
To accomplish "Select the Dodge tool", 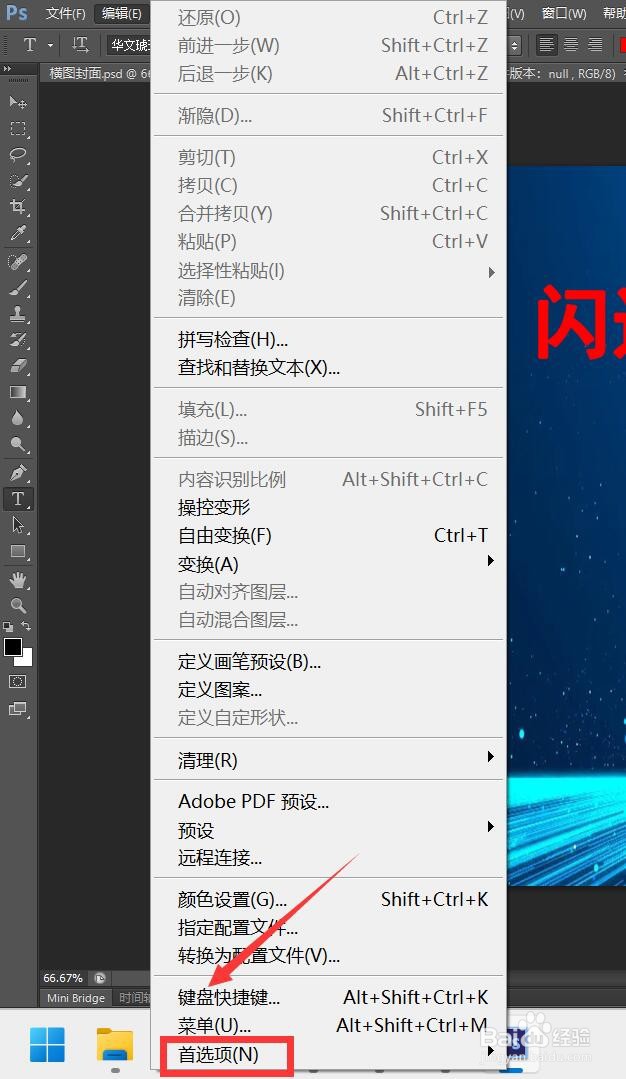I will coord(18,445).
